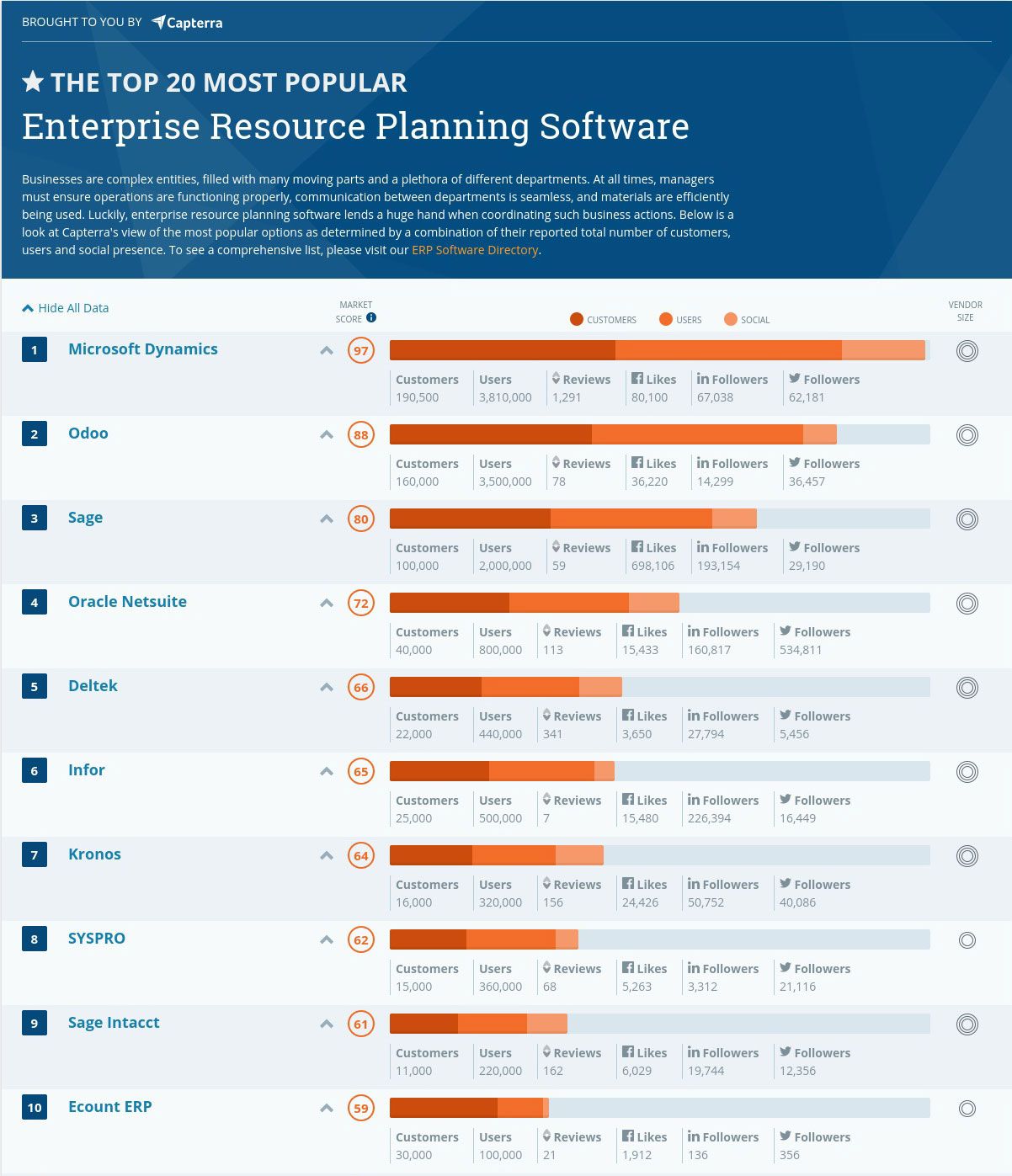Image resolution: width=1012 pixels, height=1176 pixels.
Task: Collapse SYSPRO data chevron
Action: coord(327,940)
